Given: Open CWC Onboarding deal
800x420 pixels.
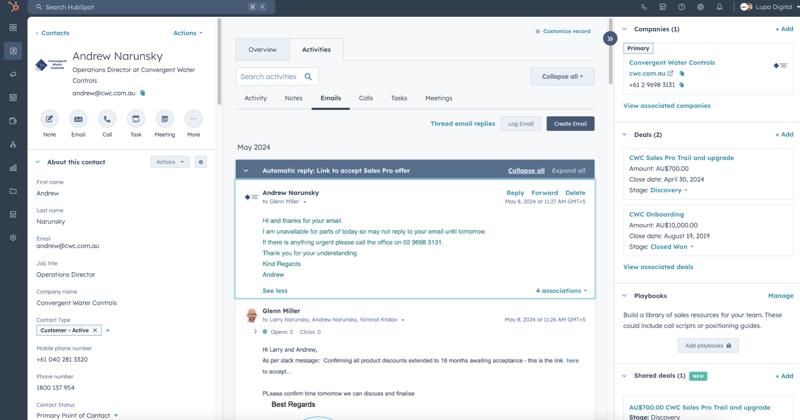Looking at the screenshot, I should [x=656, y=214].
